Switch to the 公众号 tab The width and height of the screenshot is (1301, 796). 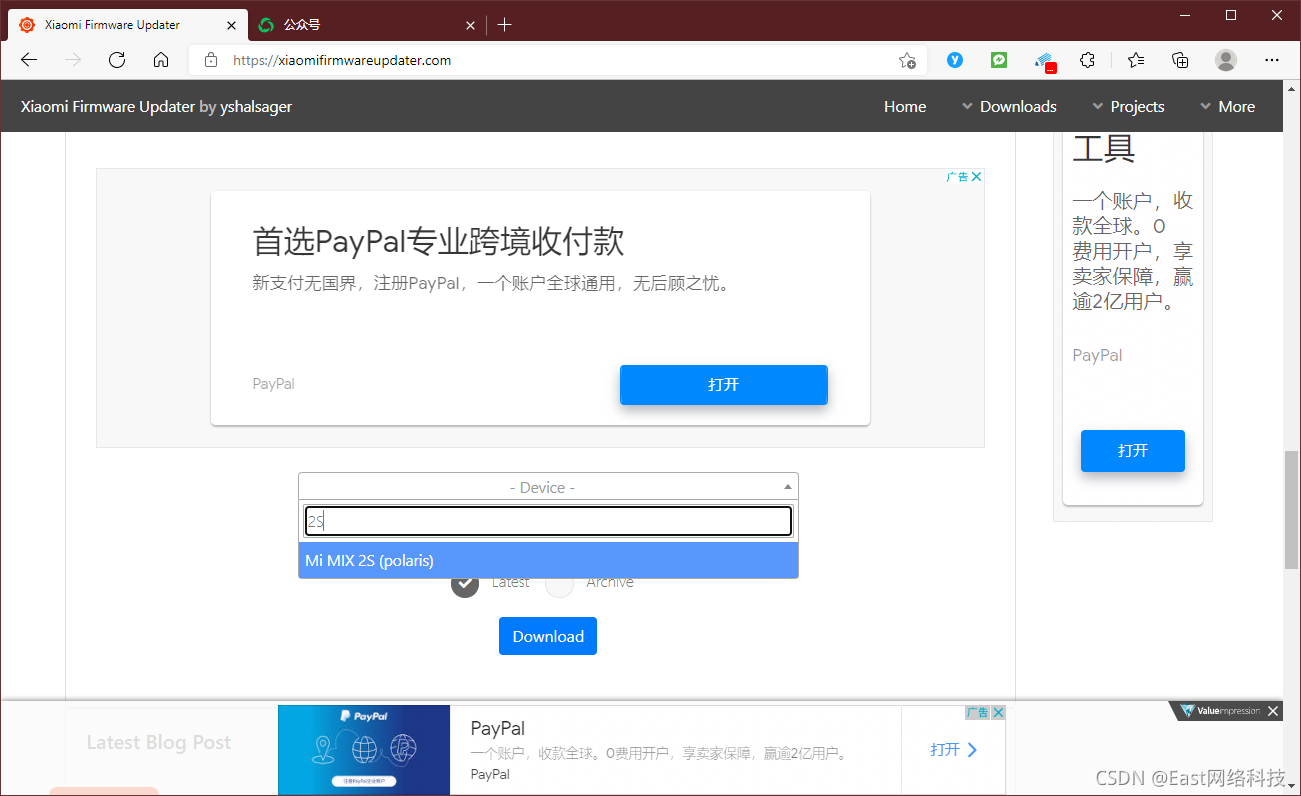point(365,25)
